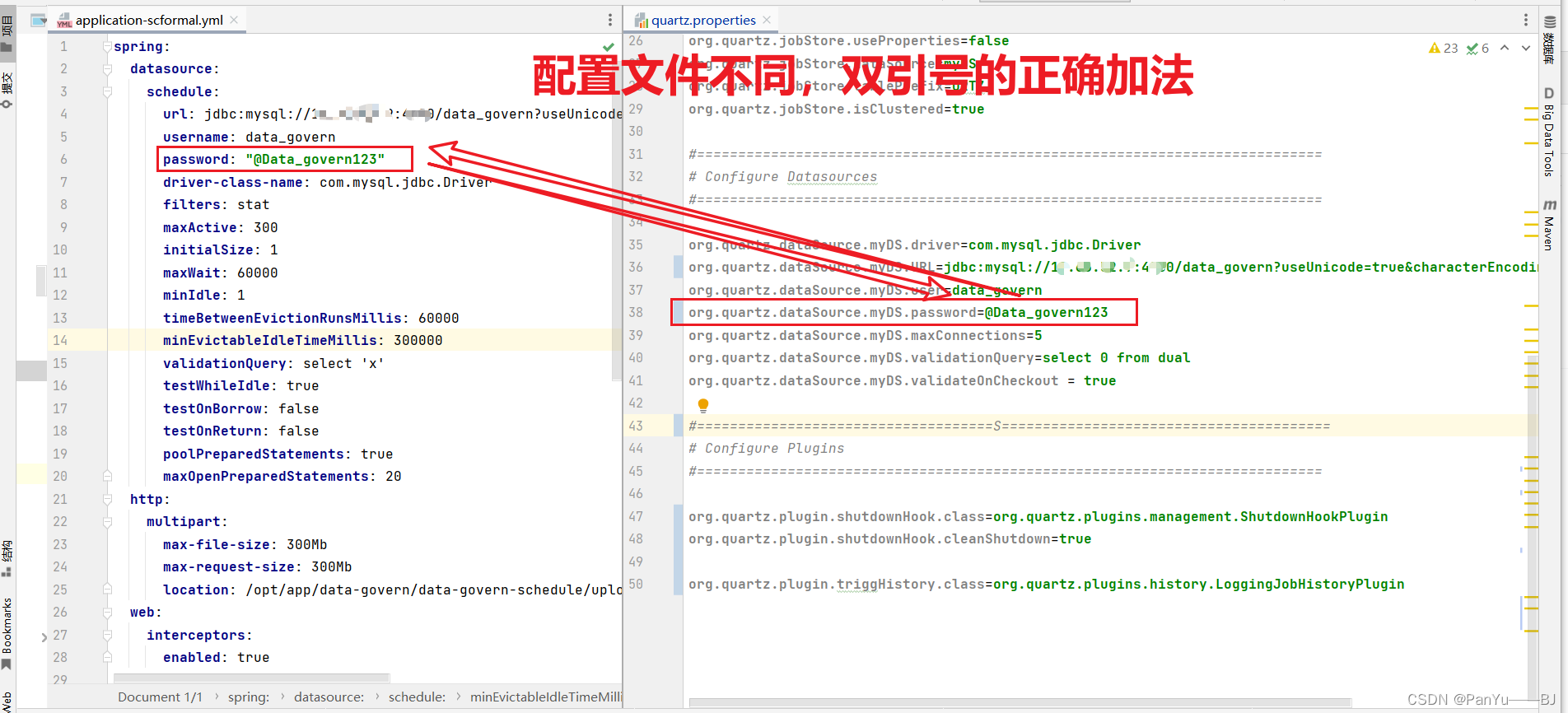Click shutdownHook.cleanShutdown=true line
This screenshot has width=1568, height=713.
[889, 539]
